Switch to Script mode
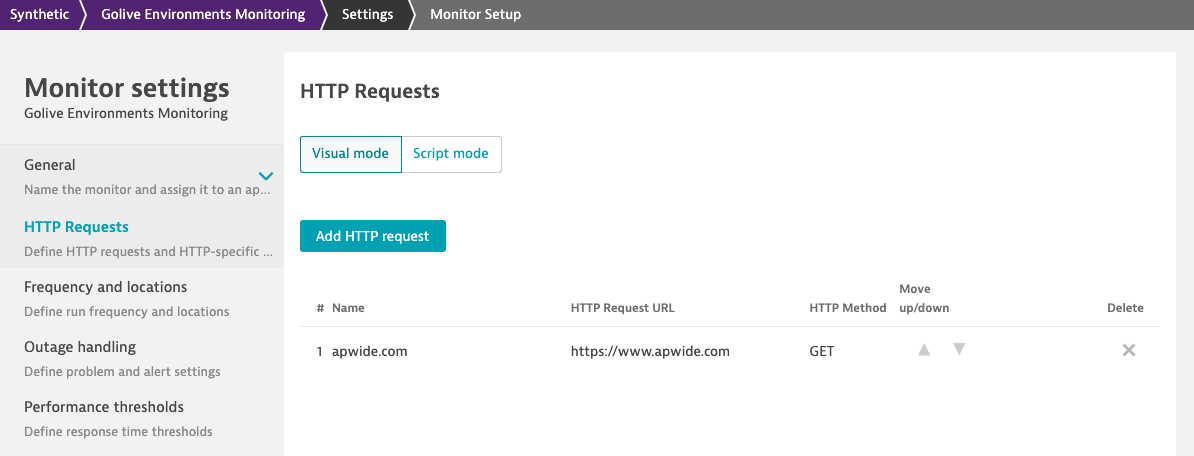1194x456 pixels. (451, 154)
